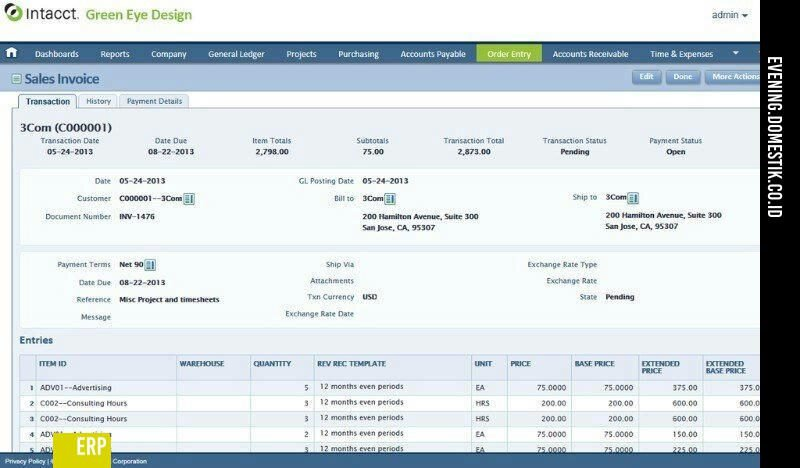The width and height of the screenshot is (800, 468).
Task: Click the Intacct logo
Action: (x=41, y=13)
